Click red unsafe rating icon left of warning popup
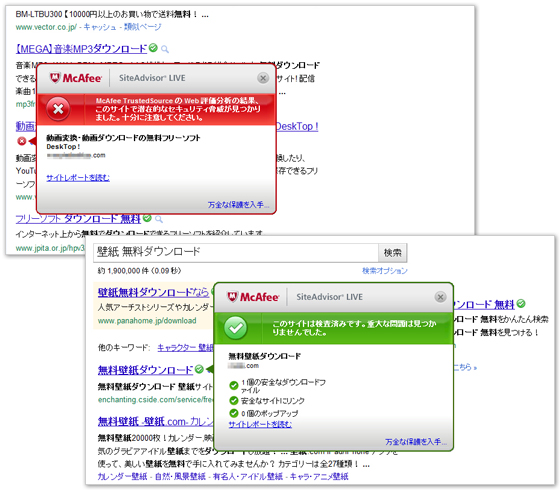560x490 pixels. pyautogui.click(x=22, y=141)
